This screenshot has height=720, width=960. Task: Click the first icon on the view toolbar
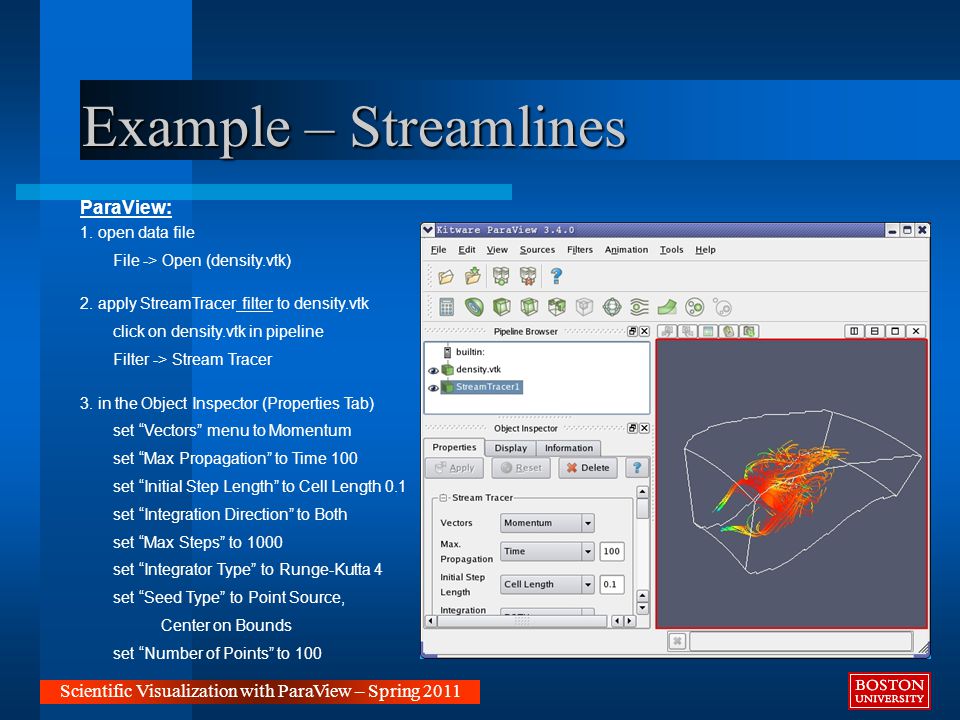[667, 331]
